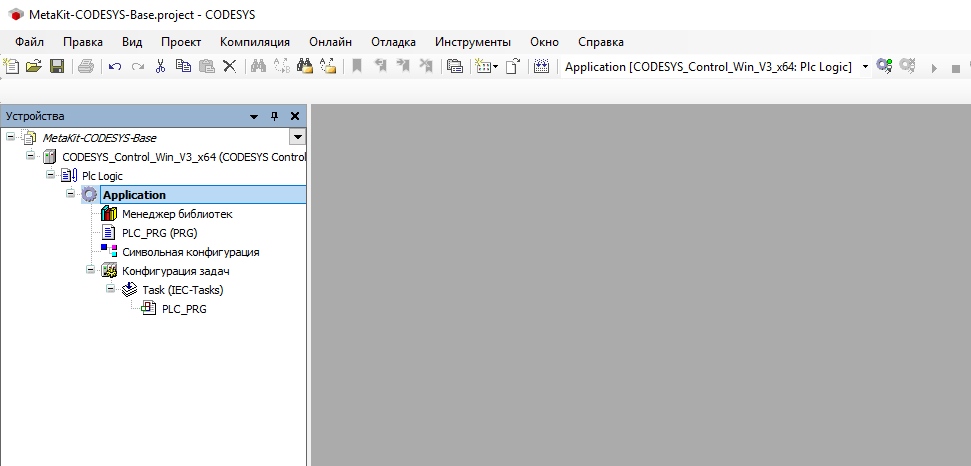Image resolution: width=971 pixels, height=466 pixels.
Task: Cut selection with scissors icon
Action: point(160,66)
